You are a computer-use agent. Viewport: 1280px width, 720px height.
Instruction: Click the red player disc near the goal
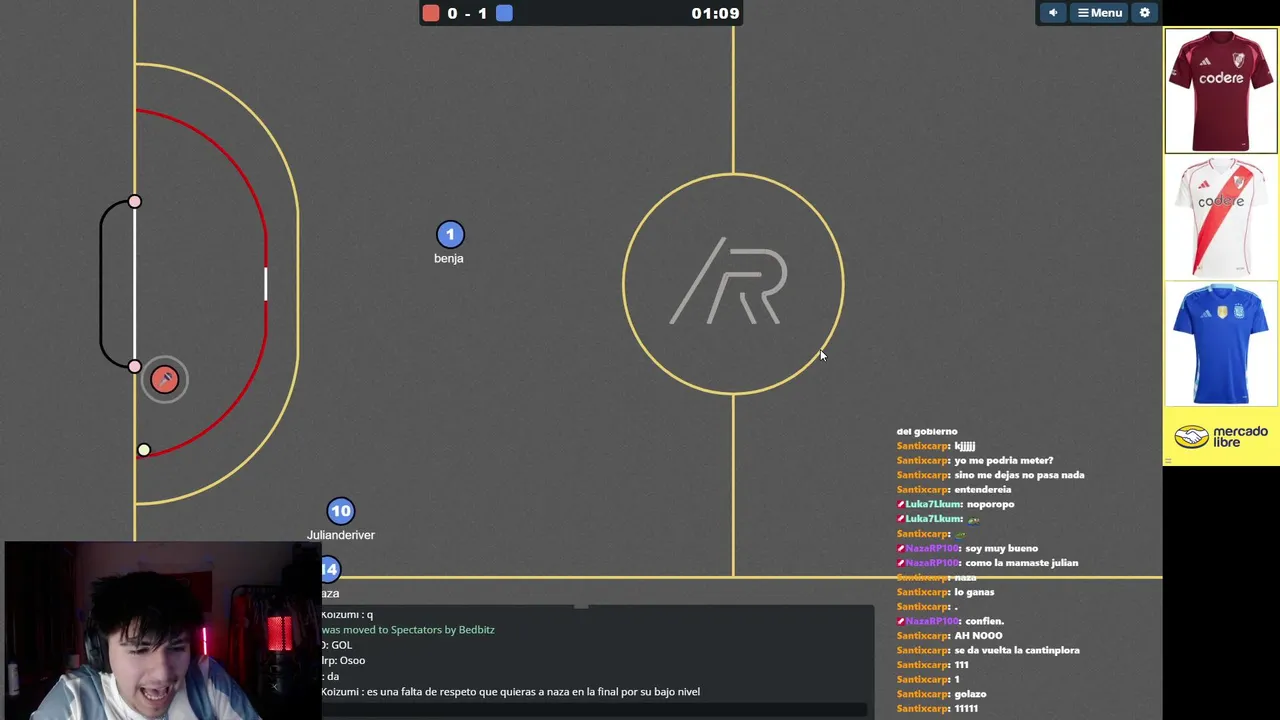tap(165, 379)
